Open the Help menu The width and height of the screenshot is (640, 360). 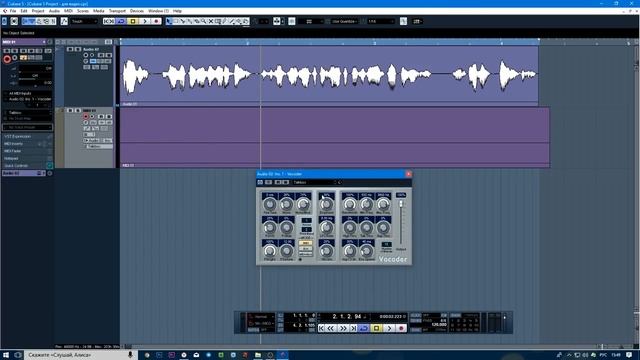click(177, 11)
